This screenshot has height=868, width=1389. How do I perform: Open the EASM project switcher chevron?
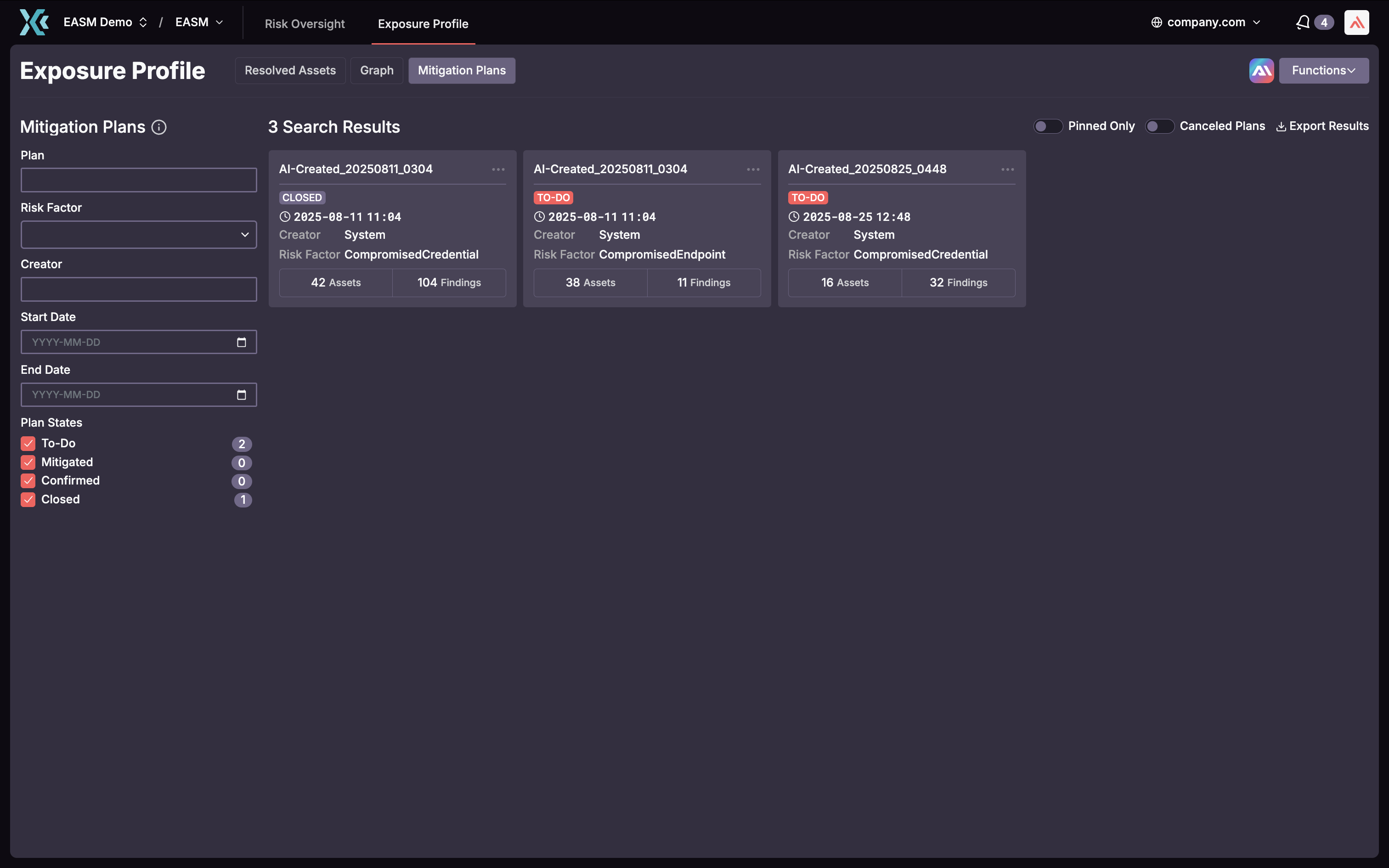220,22
